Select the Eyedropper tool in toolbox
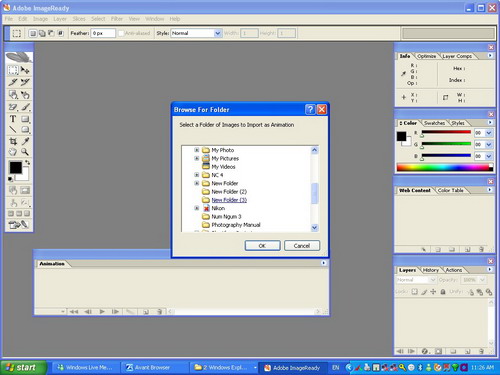This screenshot has width=500, height=375. 25,141
